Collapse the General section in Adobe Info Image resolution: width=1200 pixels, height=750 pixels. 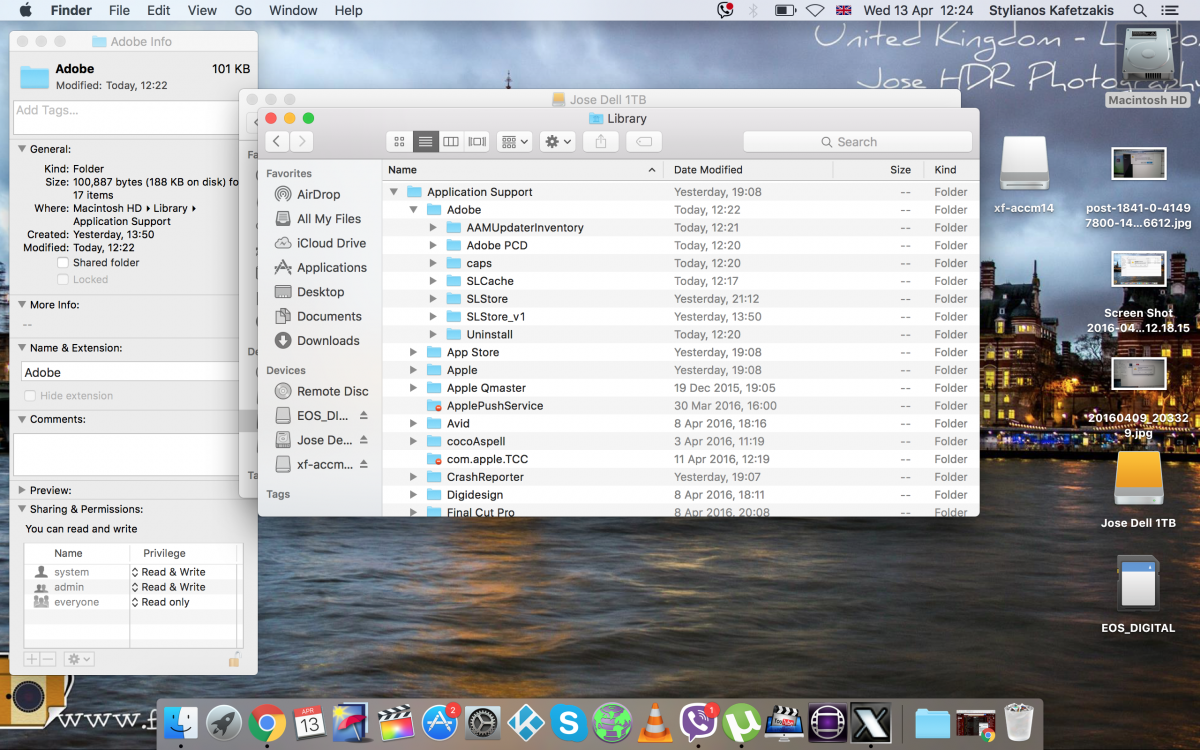[x=22, y=149]
